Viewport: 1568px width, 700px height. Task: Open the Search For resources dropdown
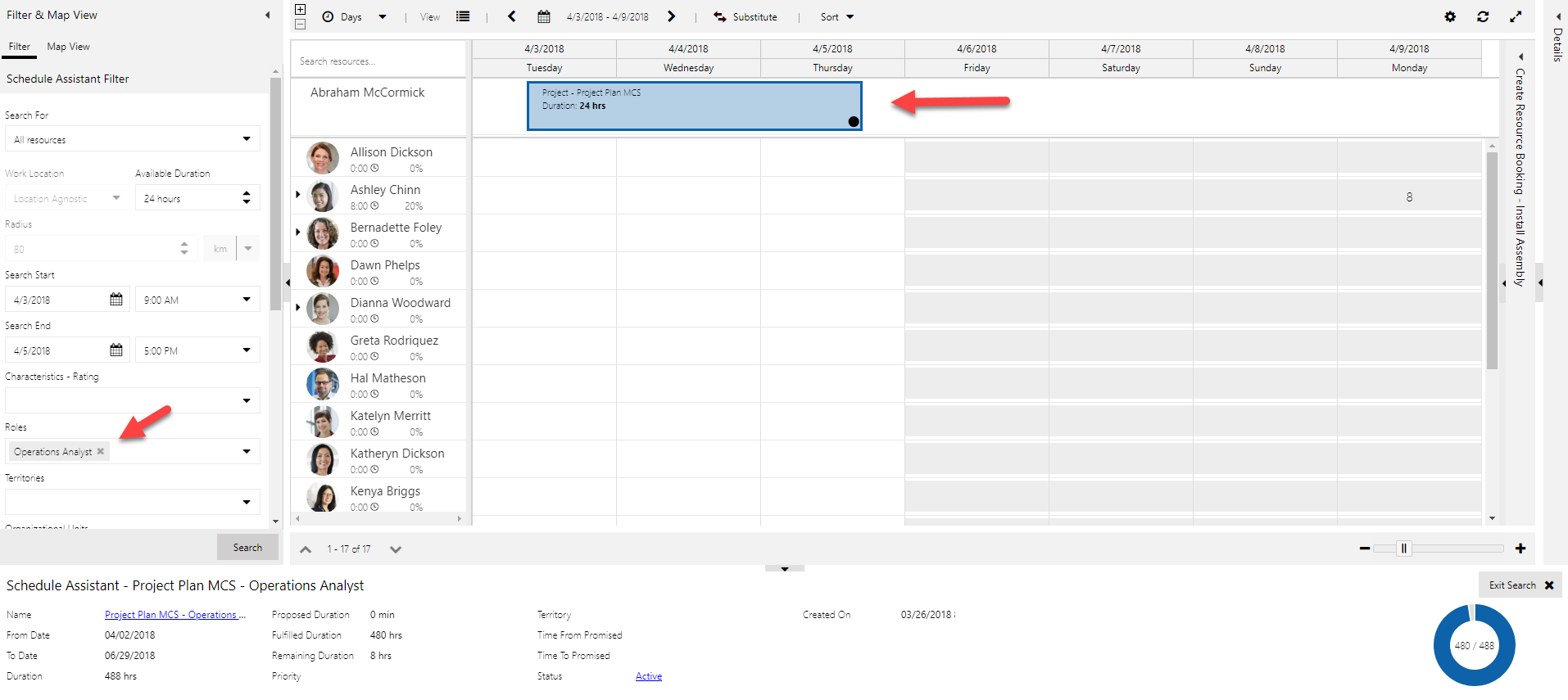coord(246,139)
